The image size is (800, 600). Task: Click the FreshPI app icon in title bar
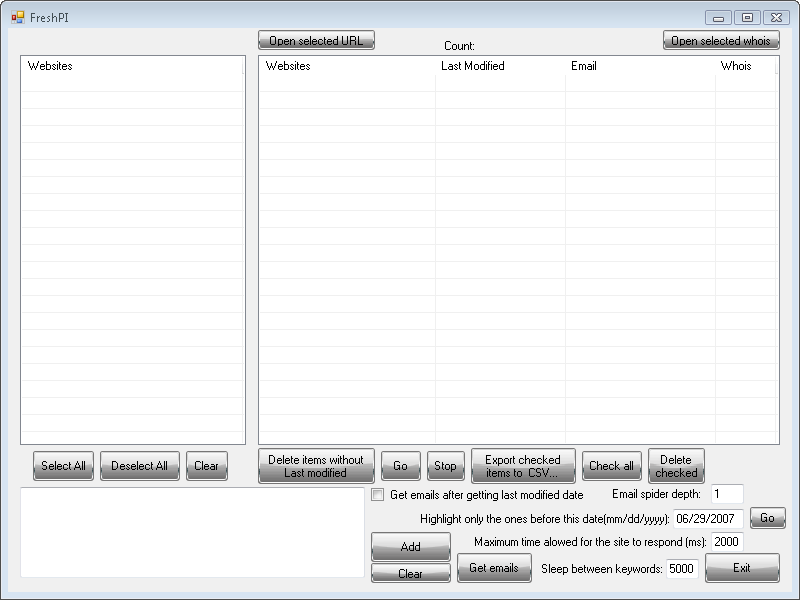point(17,17)
